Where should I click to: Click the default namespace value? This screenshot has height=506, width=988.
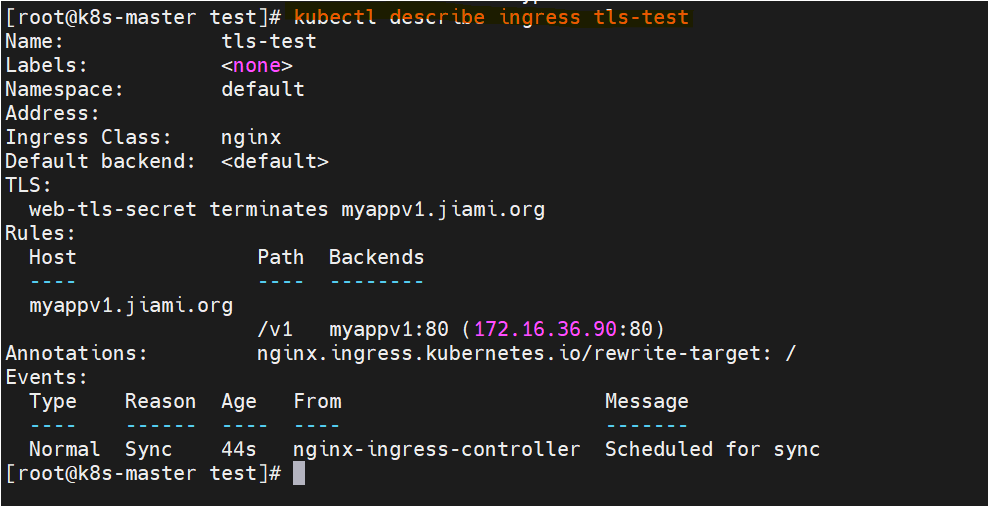pos(263,89)
